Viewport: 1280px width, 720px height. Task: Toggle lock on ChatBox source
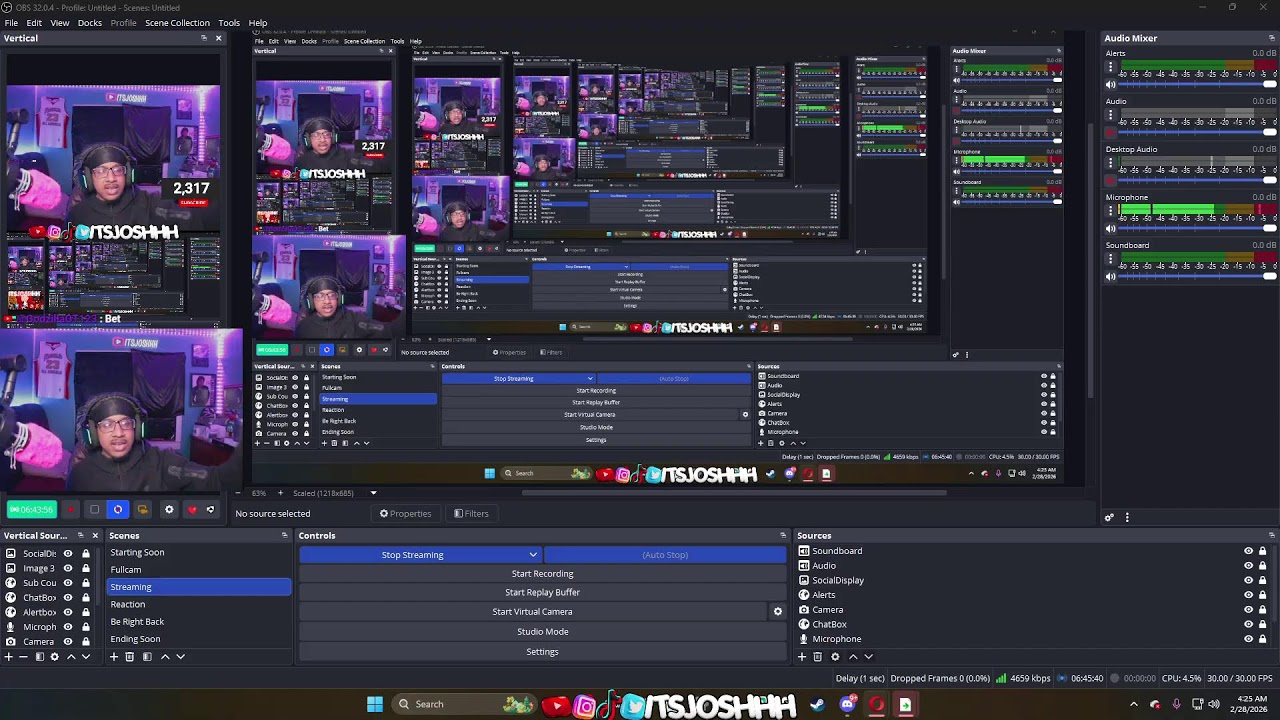pos(1262,624)
